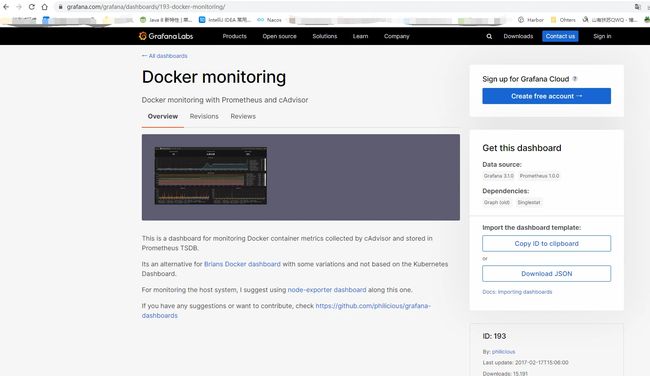Click Create free account button

(x=546, y=96)
